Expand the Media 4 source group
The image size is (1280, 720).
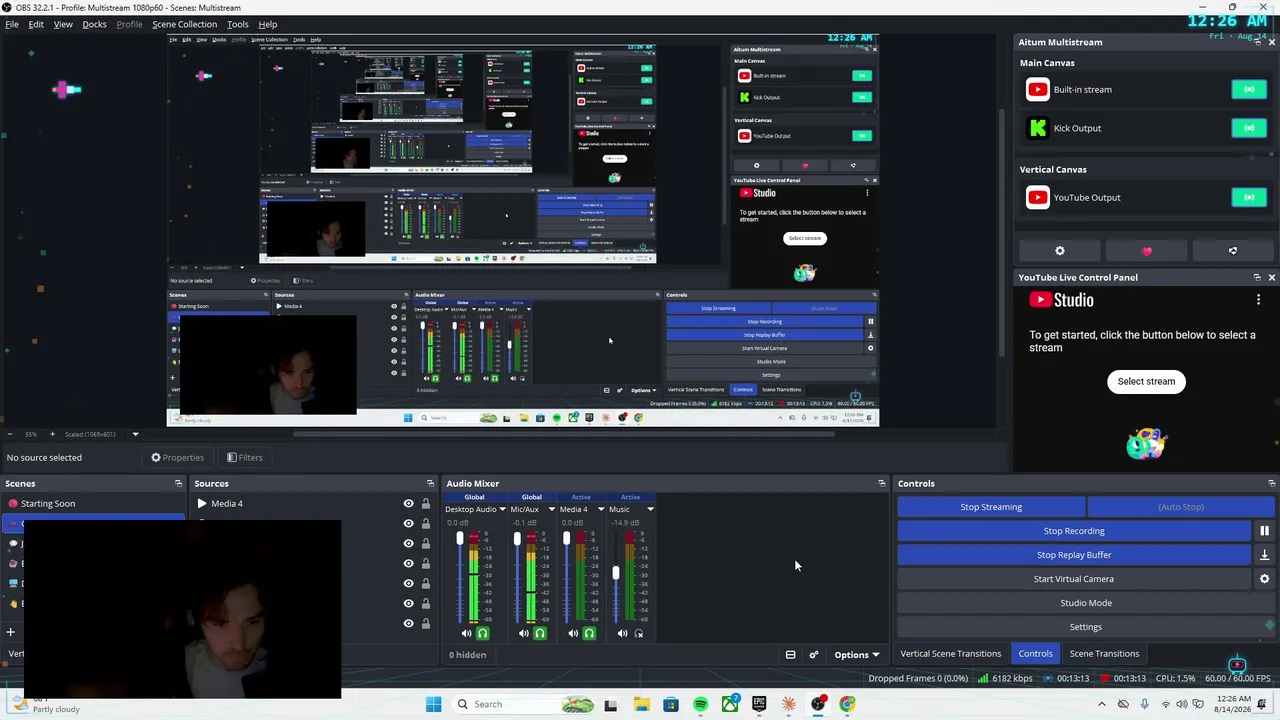click(202, 504)
